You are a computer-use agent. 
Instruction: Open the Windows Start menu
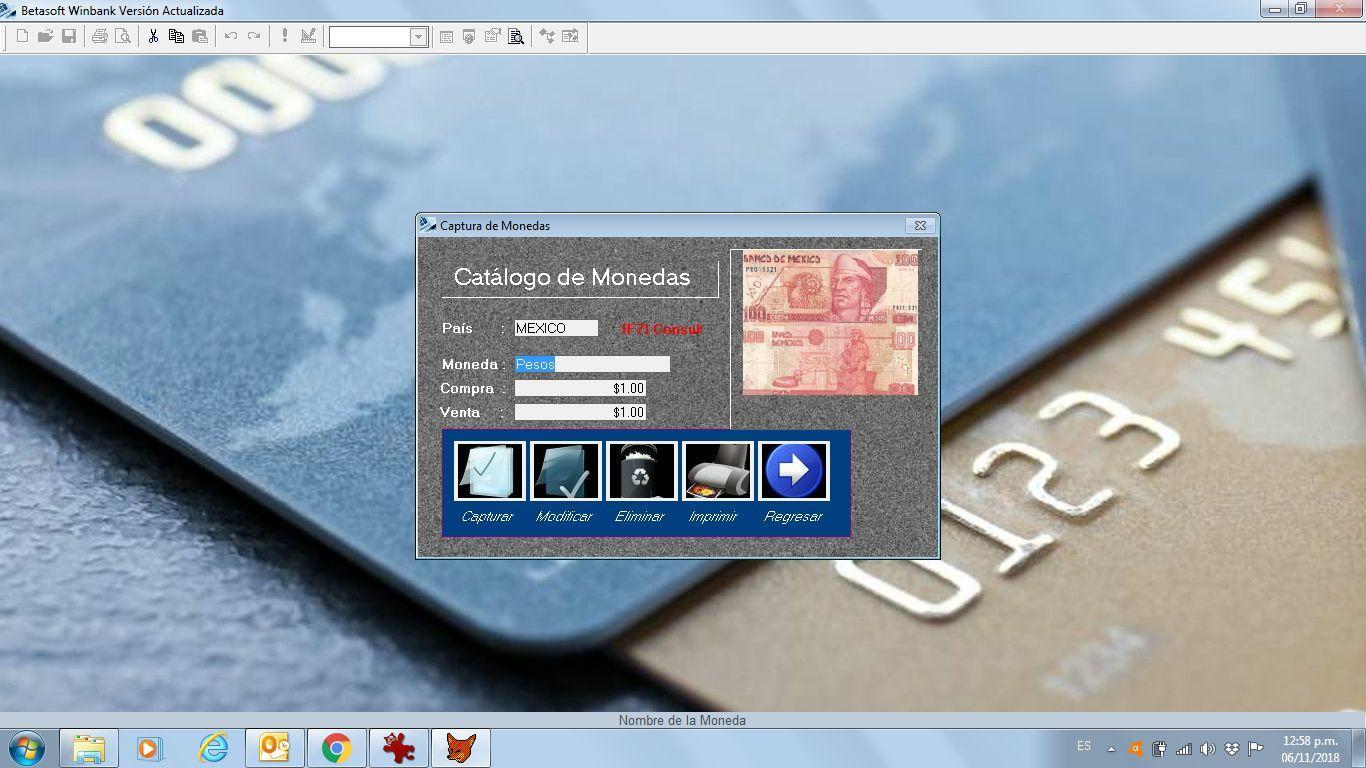pyautogui.click(x=26, y=748)
